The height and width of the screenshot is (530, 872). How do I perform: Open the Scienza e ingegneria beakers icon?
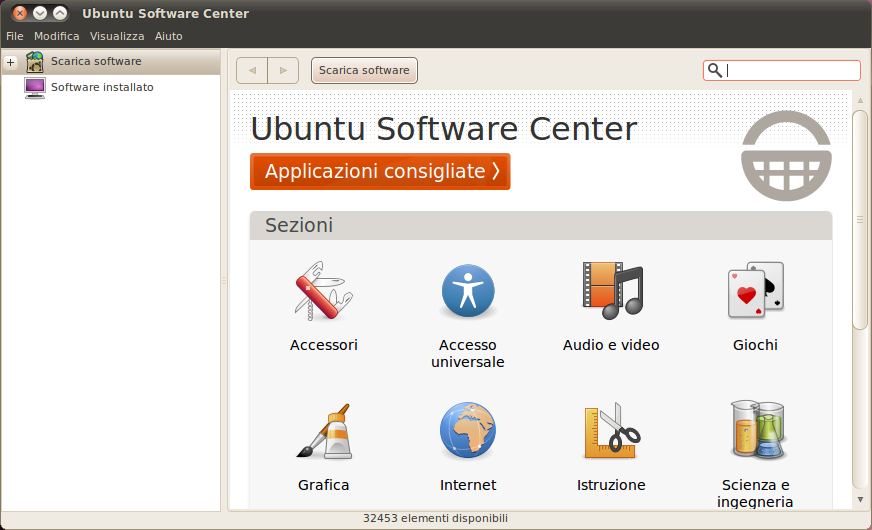[757, 429]
